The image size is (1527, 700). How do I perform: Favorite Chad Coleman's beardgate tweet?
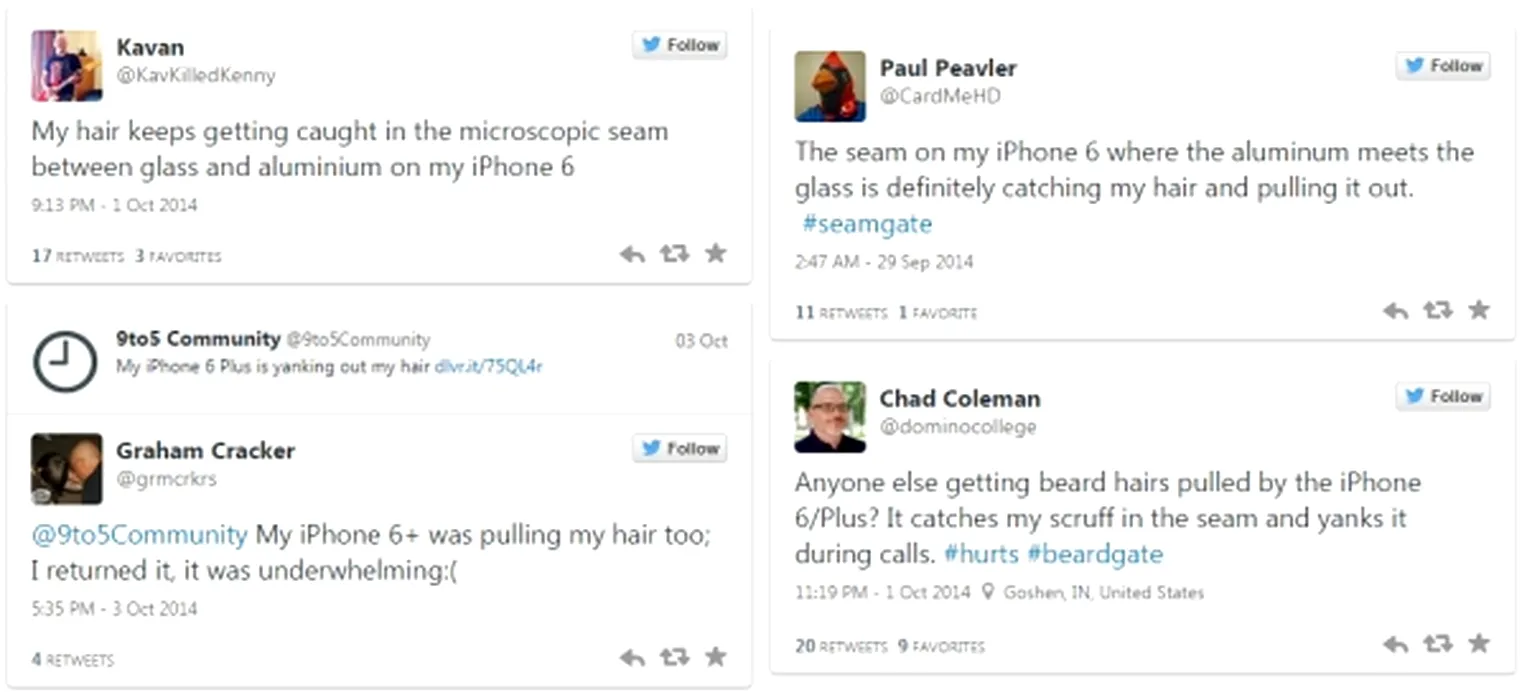1479,643
